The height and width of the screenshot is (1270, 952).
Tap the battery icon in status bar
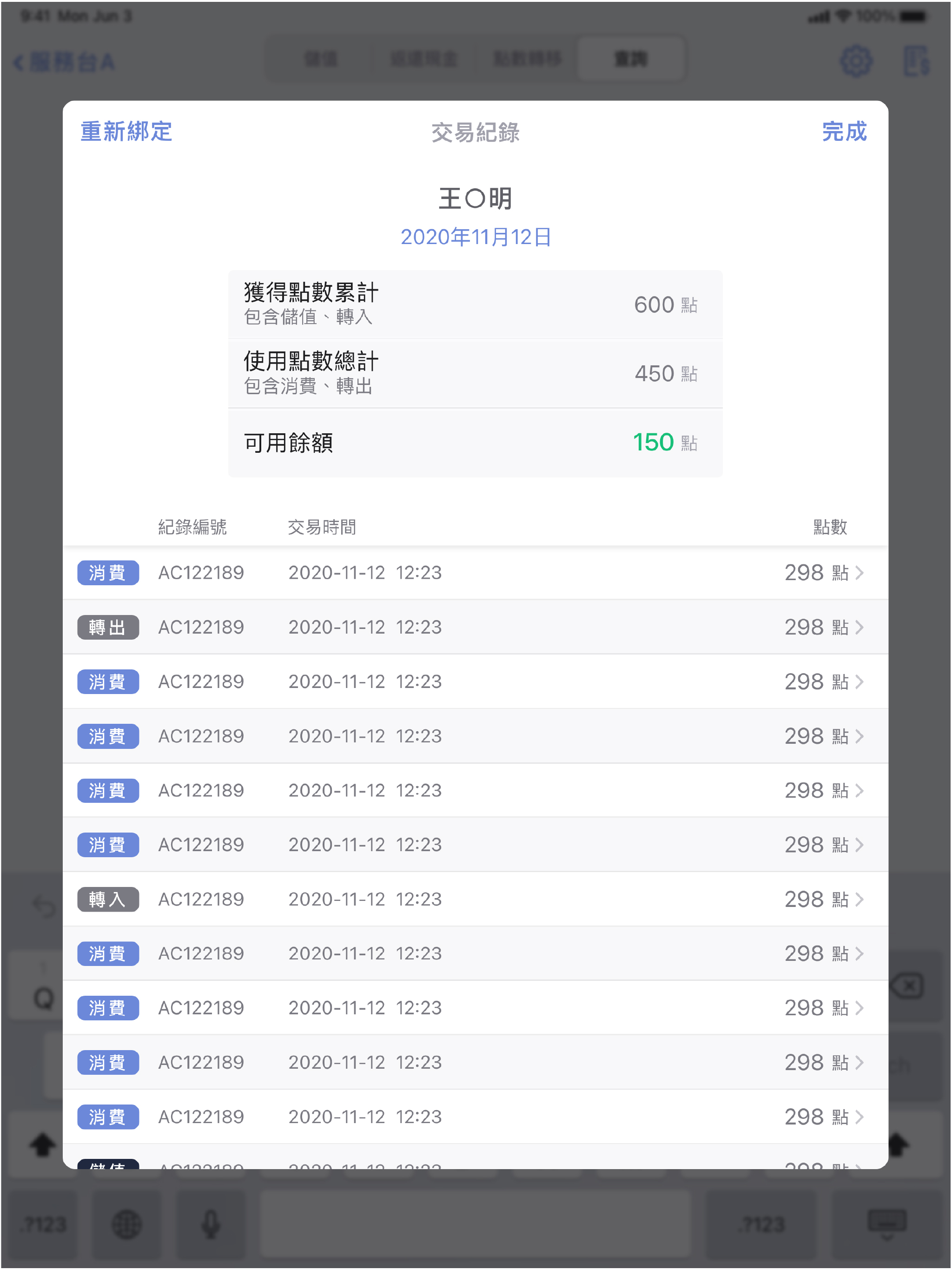[913, 16]
